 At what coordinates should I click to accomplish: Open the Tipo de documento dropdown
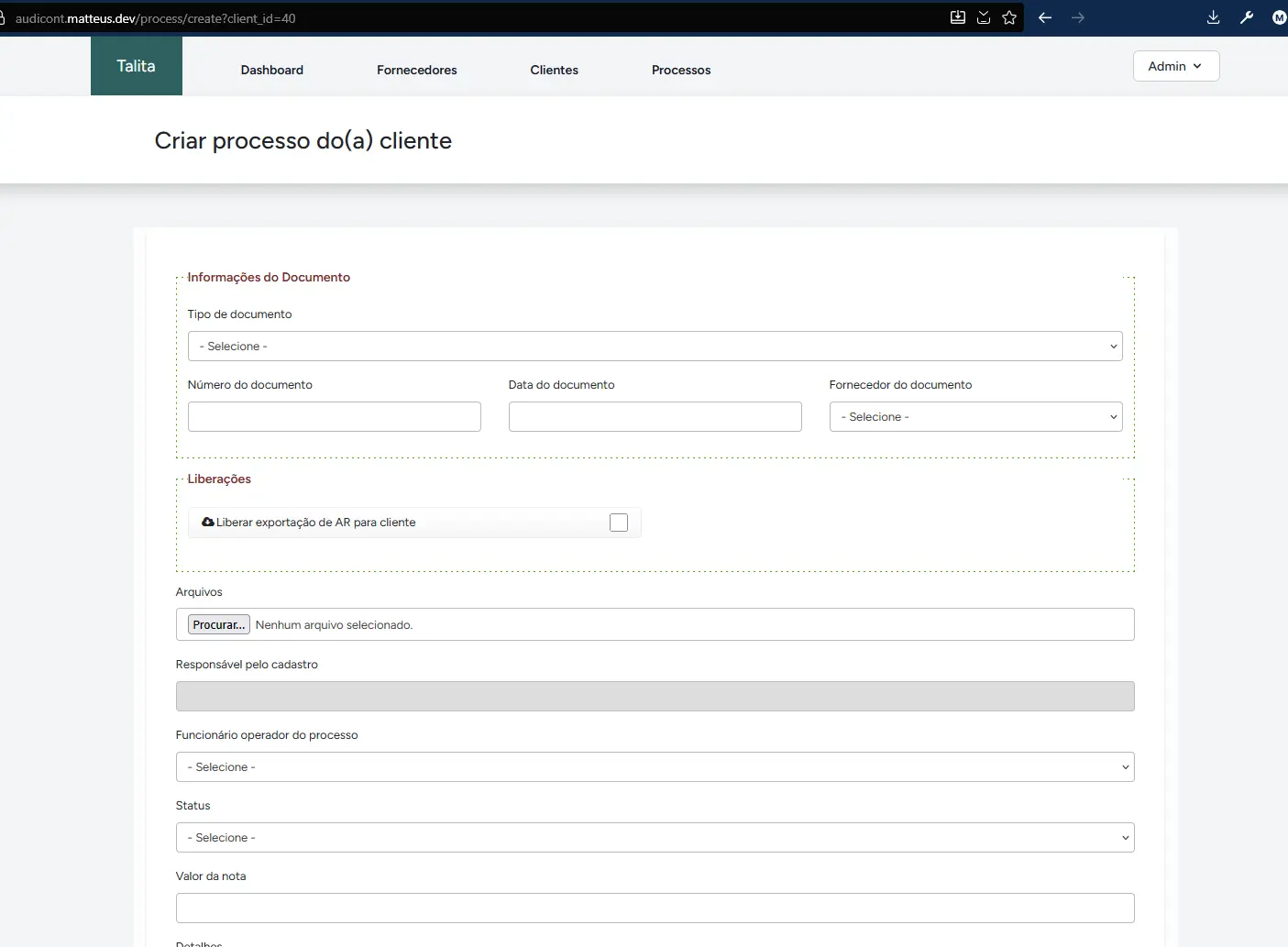[x=655, y=347]
